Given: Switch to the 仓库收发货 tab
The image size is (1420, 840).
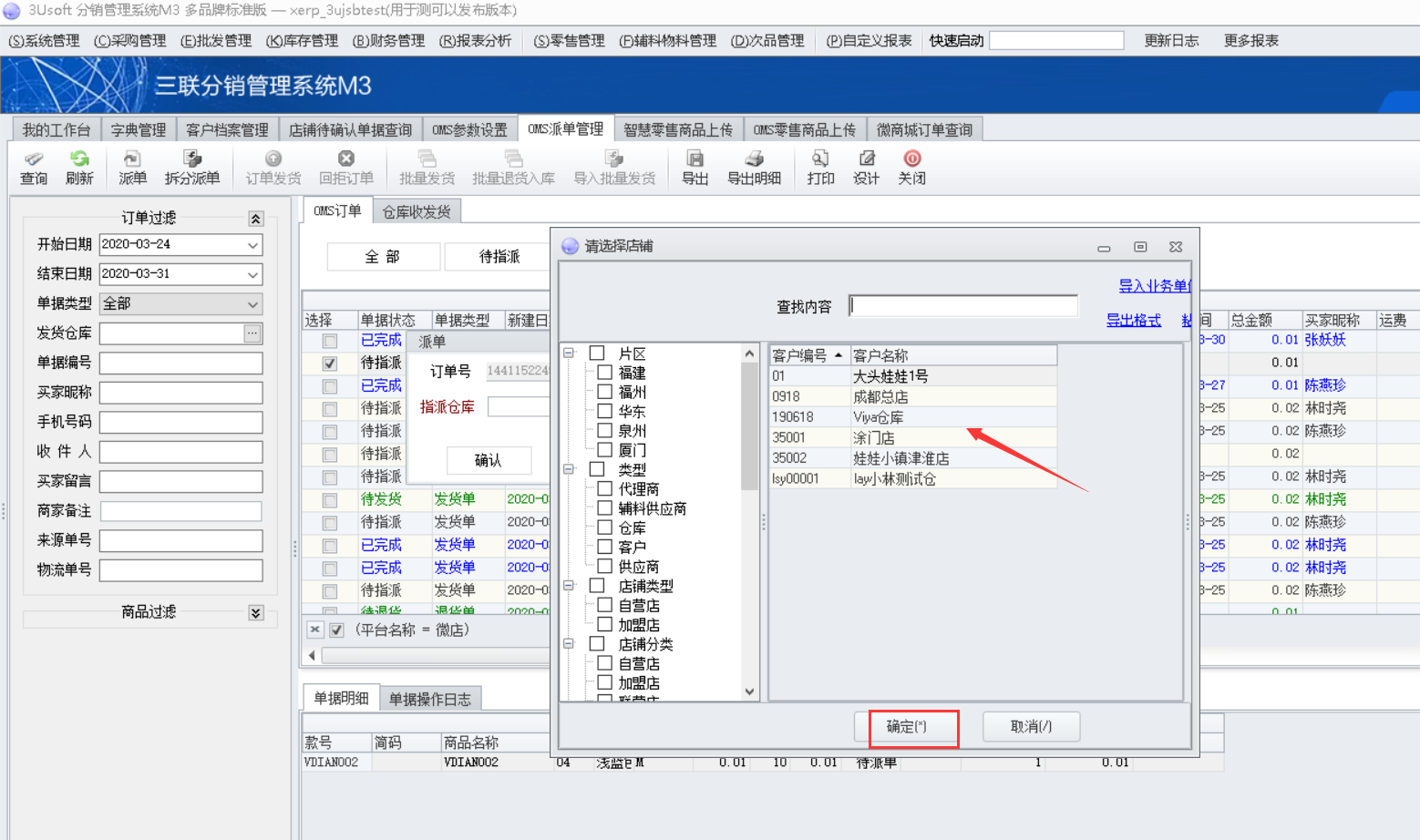Looking at the screenshot, I should pos(417,212).
